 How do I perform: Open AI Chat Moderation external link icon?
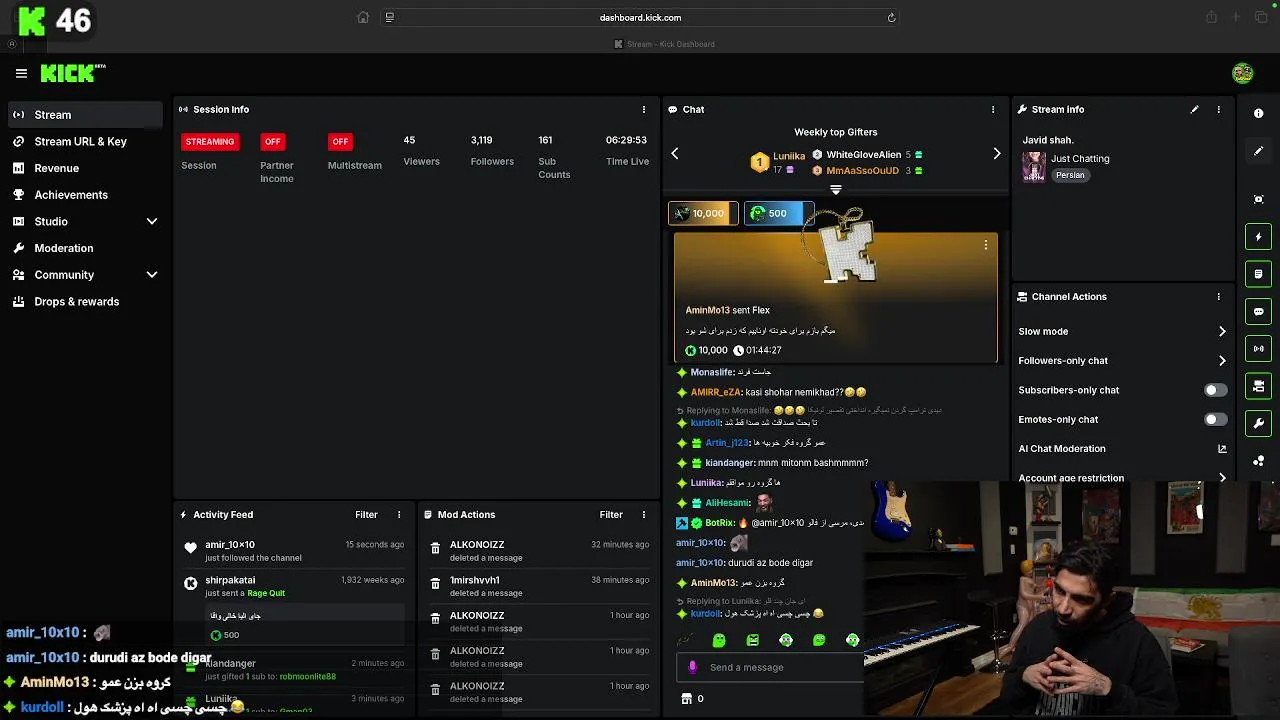[x=1222, y=449]
